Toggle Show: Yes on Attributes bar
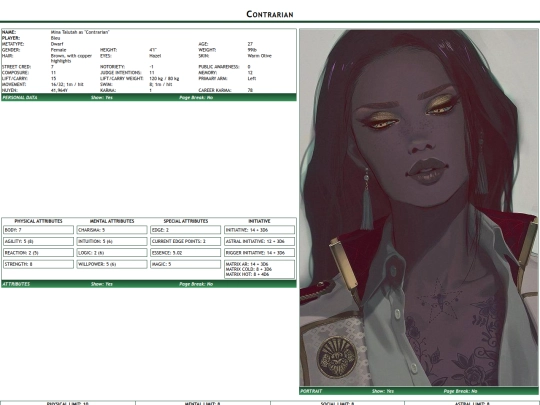Screen dimensions: 540x405 [x=102, y=284]
